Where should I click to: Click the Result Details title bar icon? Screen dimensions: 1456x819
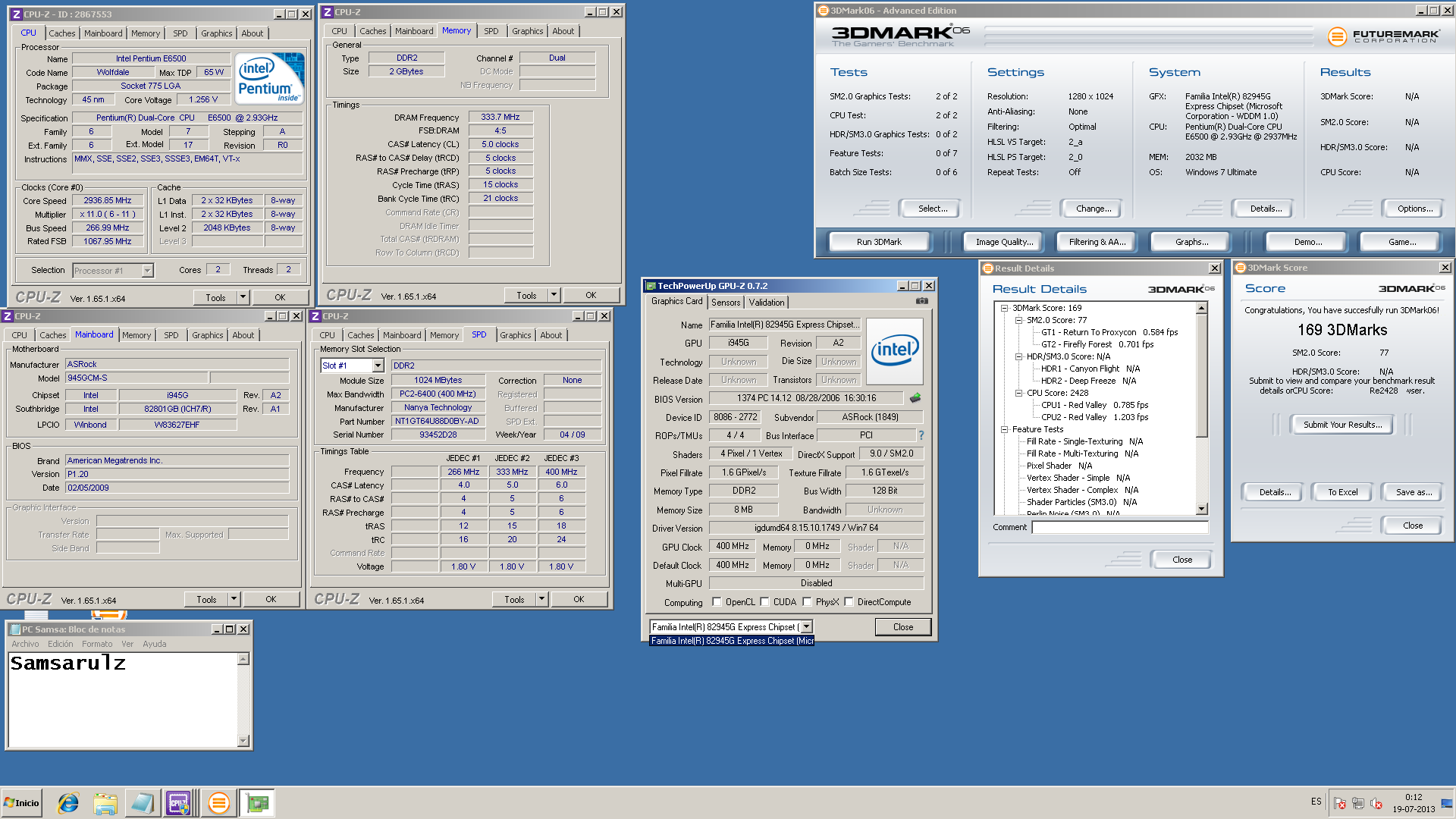(987, 268)
